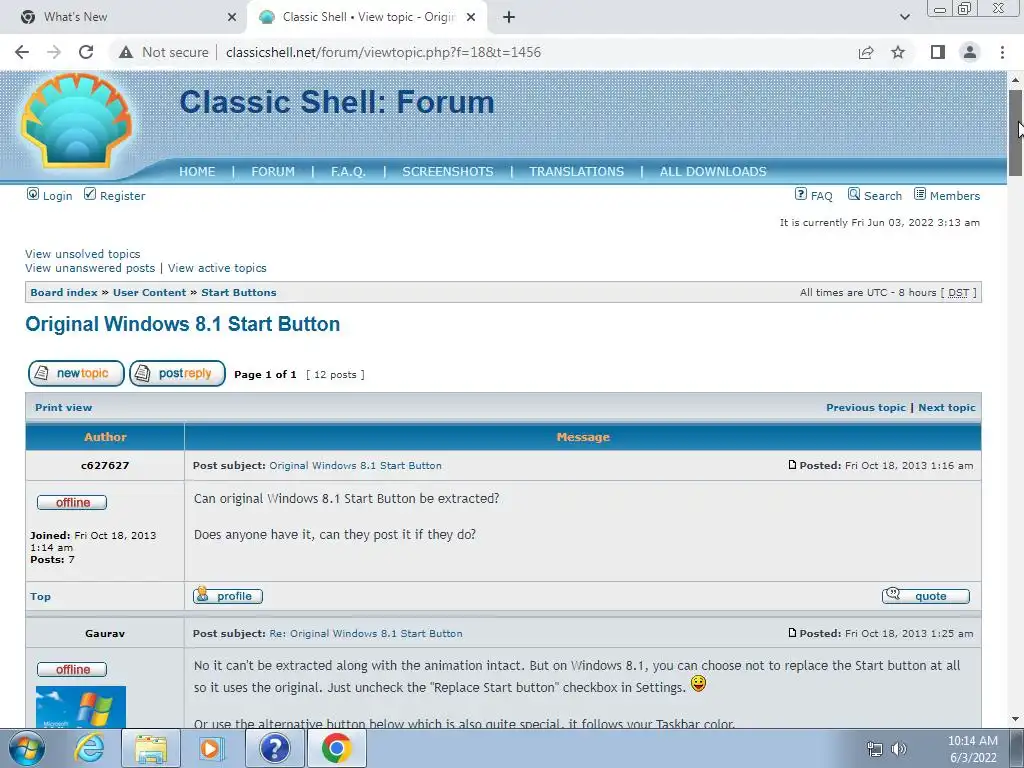This screenshot has width=1024, height=768.
Task: Click the Not secure warning icon
Action: tap(125, 52)
